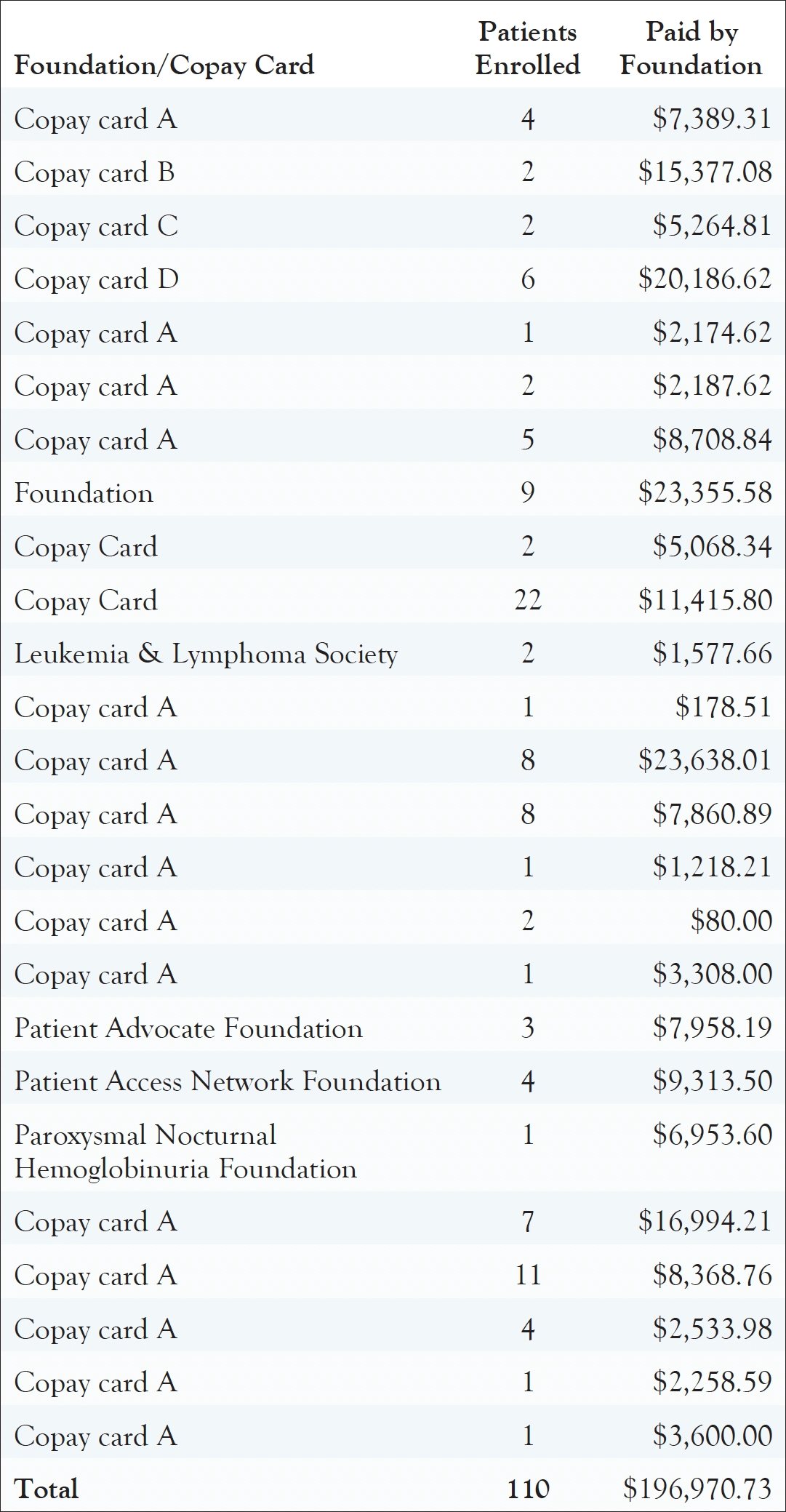Select the $15,377.08 amount cell
The height and width of the screenshot is (1512, 786).
click(705, 172)
